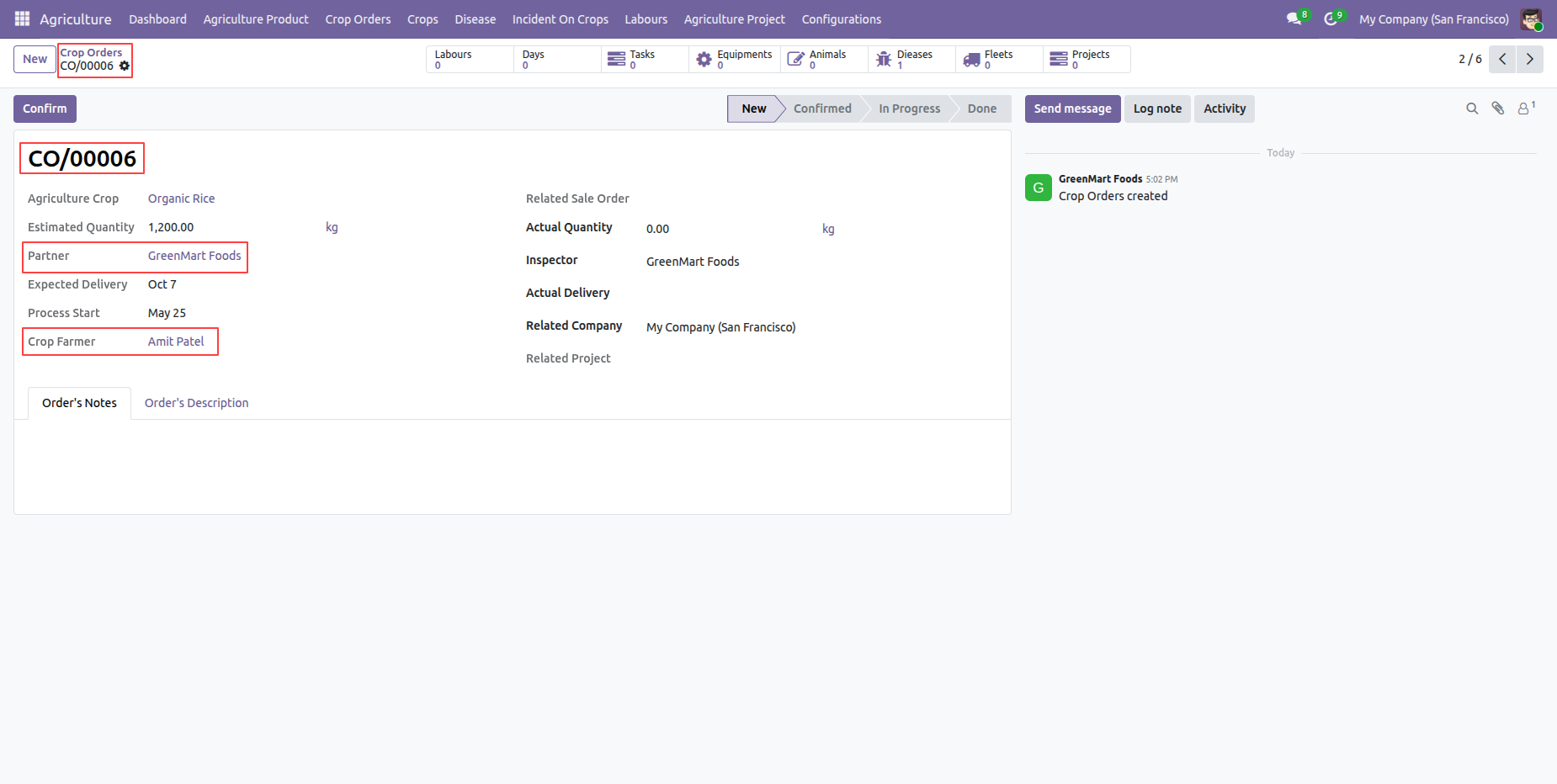Viewport: 1557px width, 784px height.
Task: Click Send message button
Action: tap(1072, 109)
